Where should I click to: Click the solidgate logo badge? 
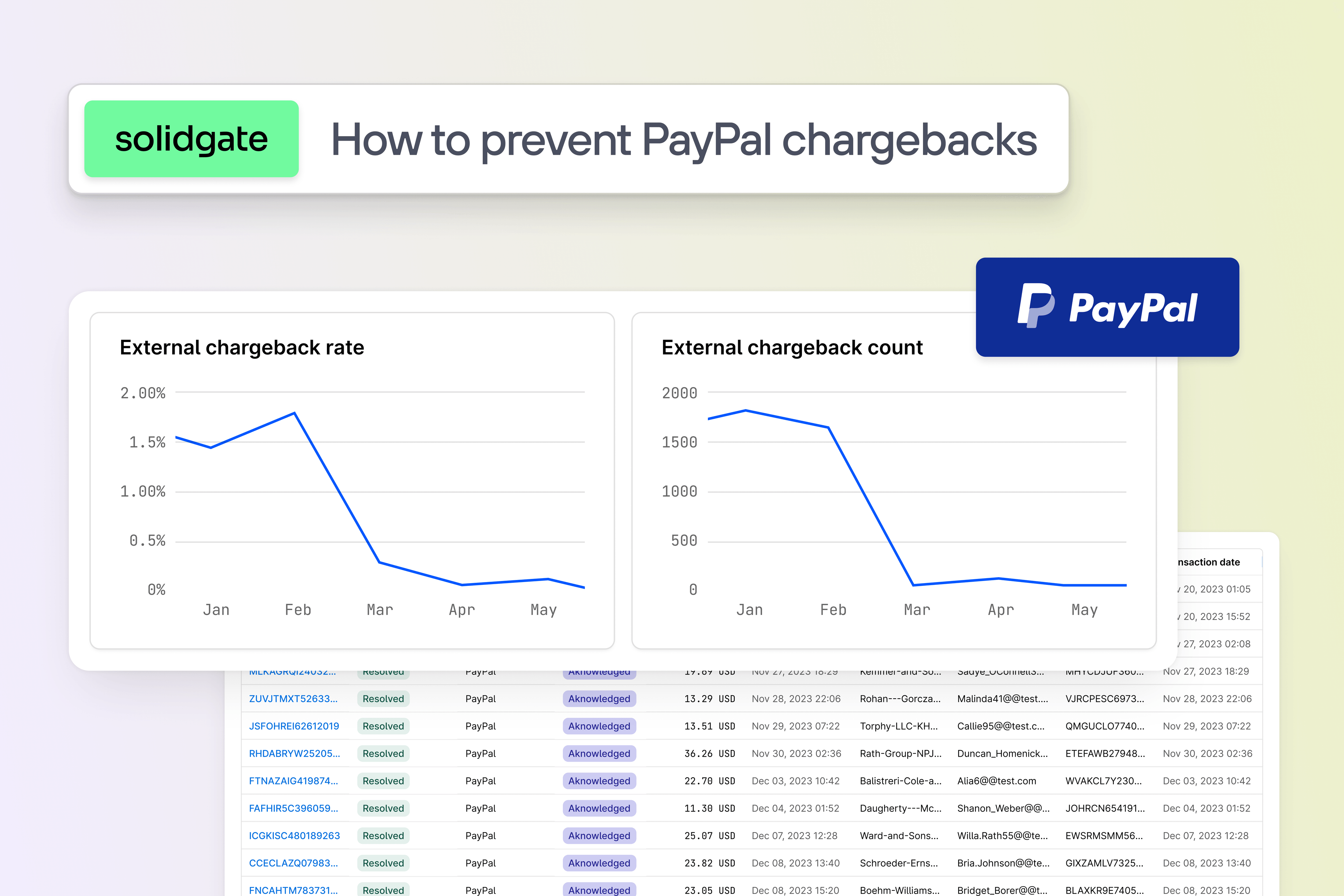191,139
